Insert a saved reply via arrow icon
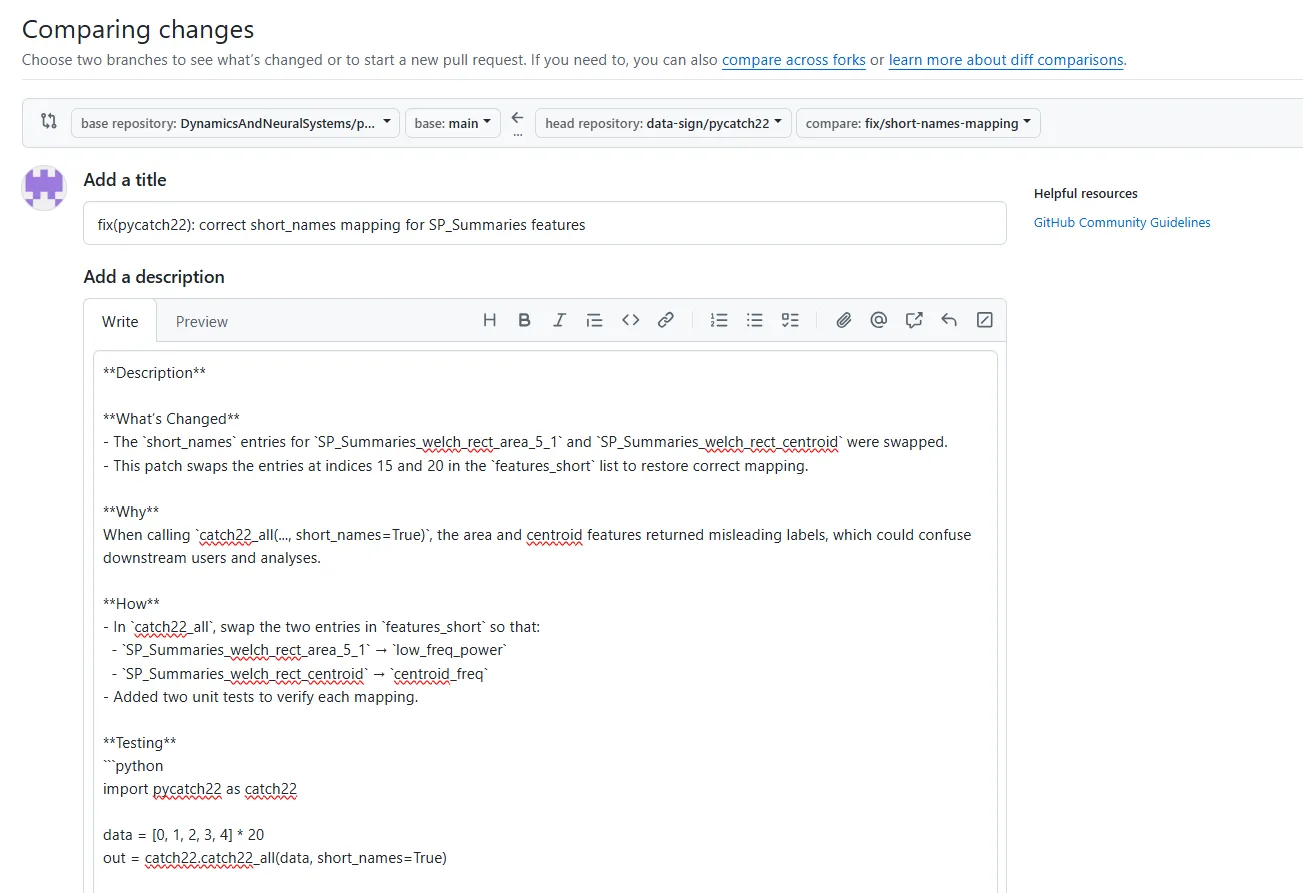The width and height of the screenshot is (1303, 893). [x=949, y=320]
